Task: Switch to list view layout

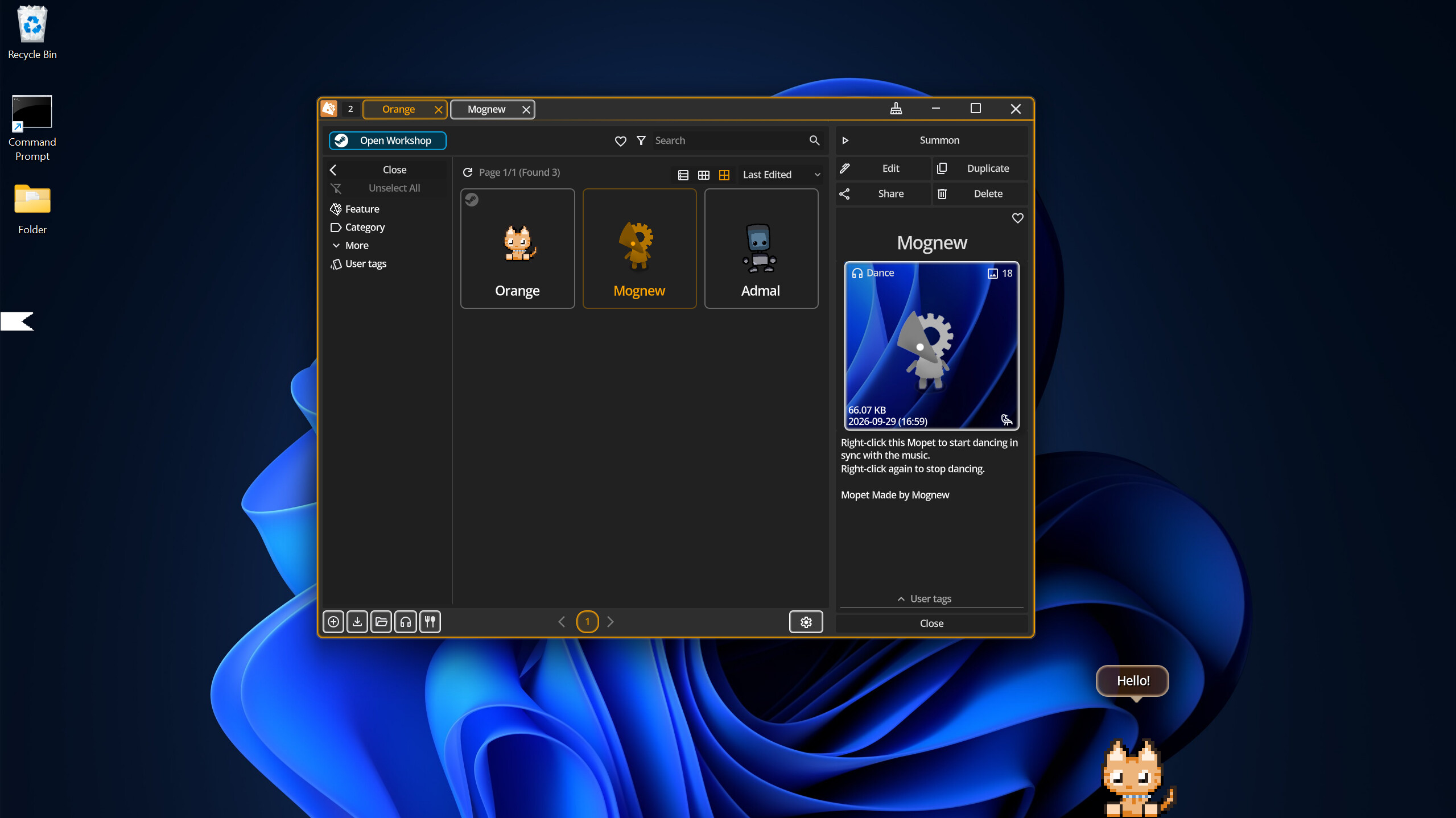Action: pyautogui.click(x=683, y=175)
